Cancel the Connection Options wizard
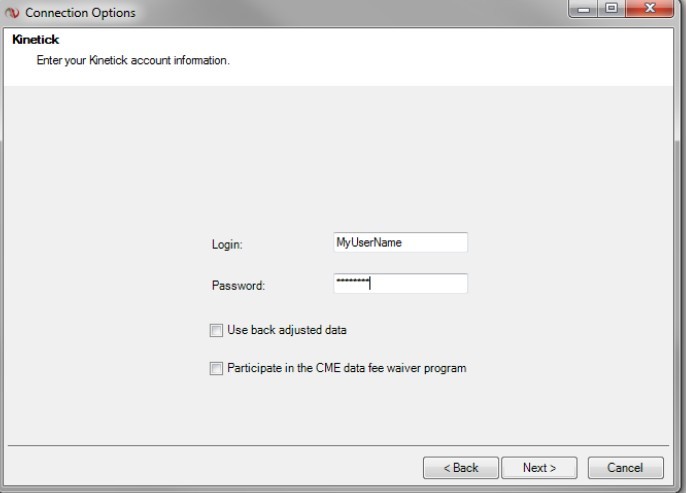686x493 pixels. pyautogui.click(x=625, y=468)
